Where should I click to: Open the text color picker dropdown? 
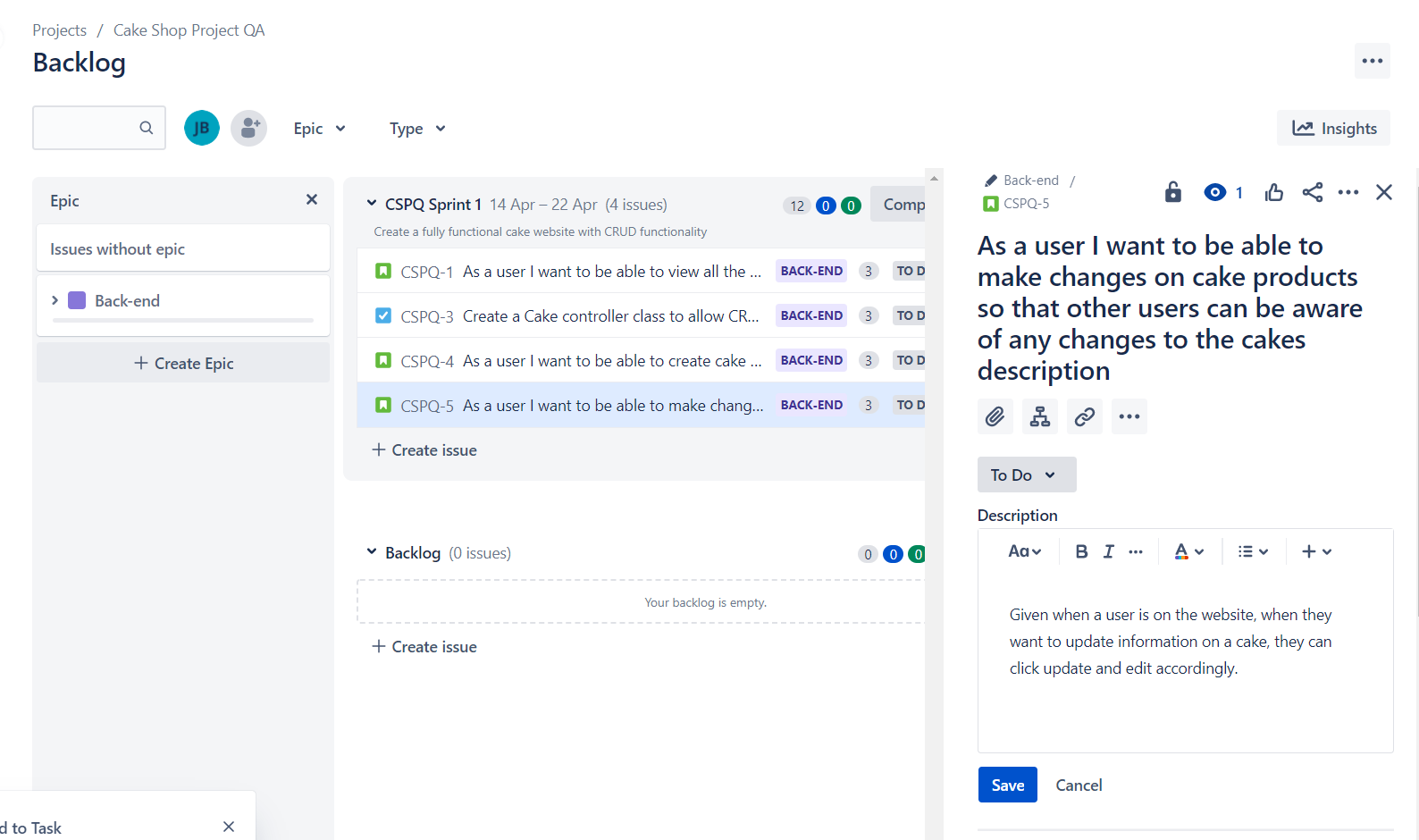tap(1189, 551)
